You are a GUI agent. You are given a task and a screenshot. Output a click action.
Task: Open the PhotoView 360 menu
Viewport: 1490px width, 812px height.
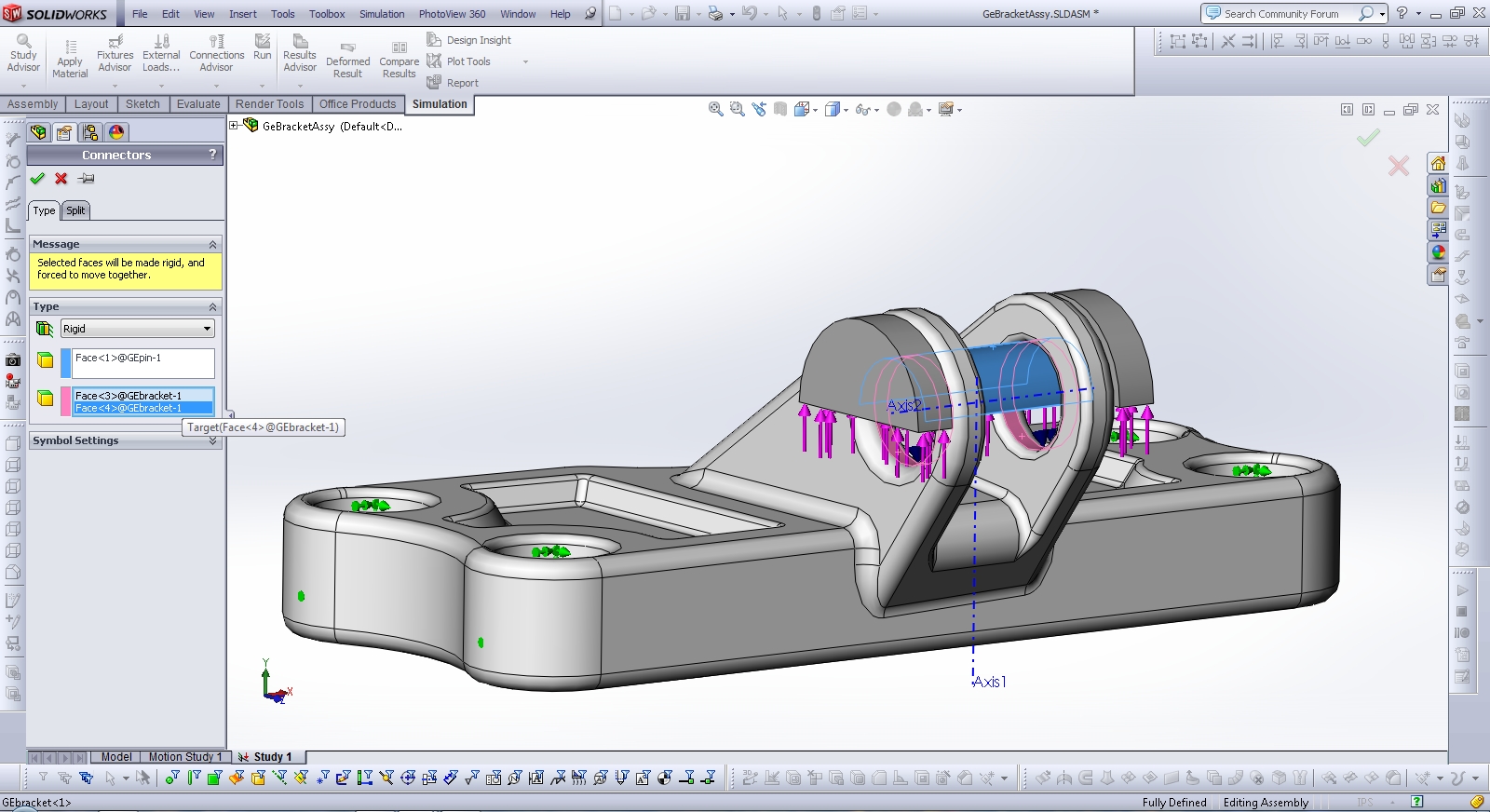pos(452,14)
